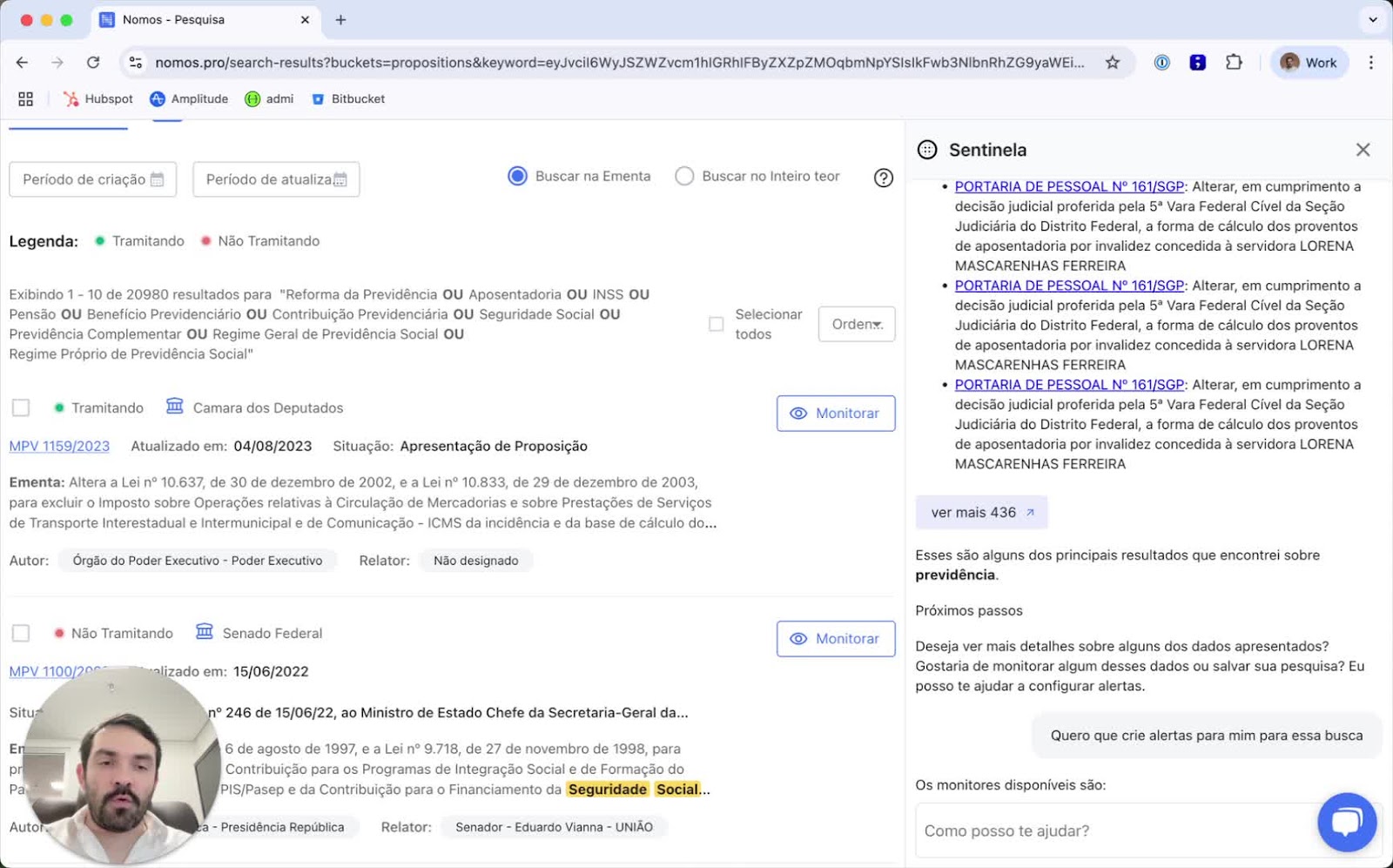This screenshot has width=1393, height=868.
Task: Open the admi bookmark
Action: [x=269, y=99]
